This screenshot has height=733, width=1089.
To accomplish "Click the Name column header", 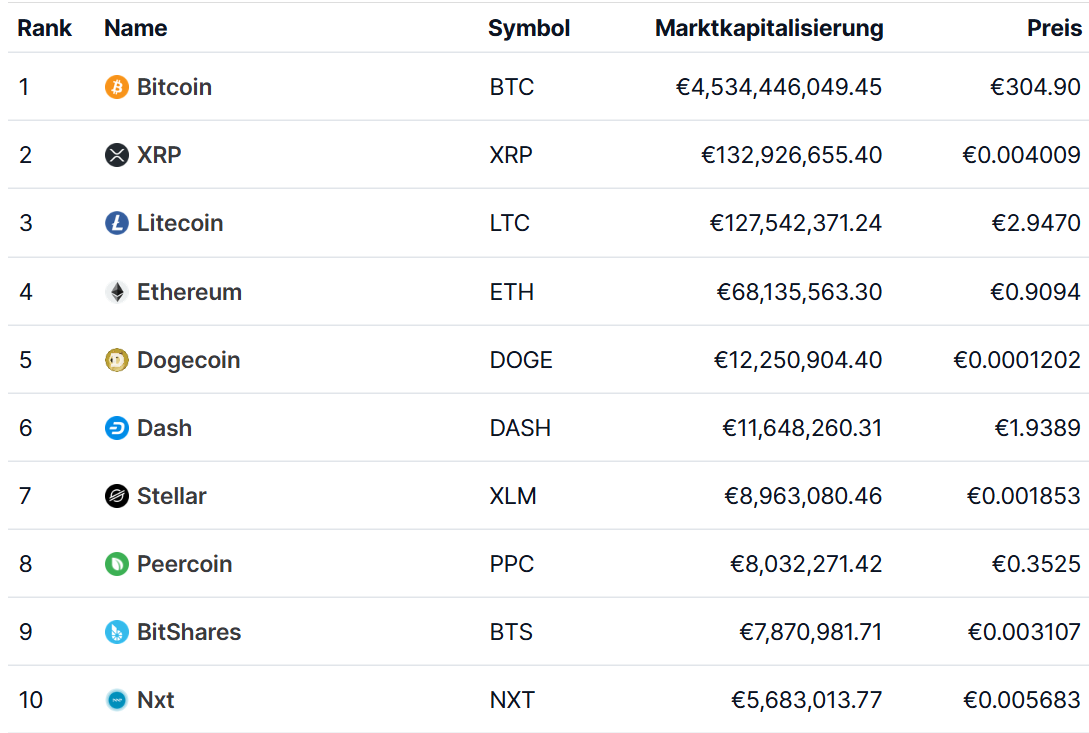I will pyautogui.click(x=136, y=28).
